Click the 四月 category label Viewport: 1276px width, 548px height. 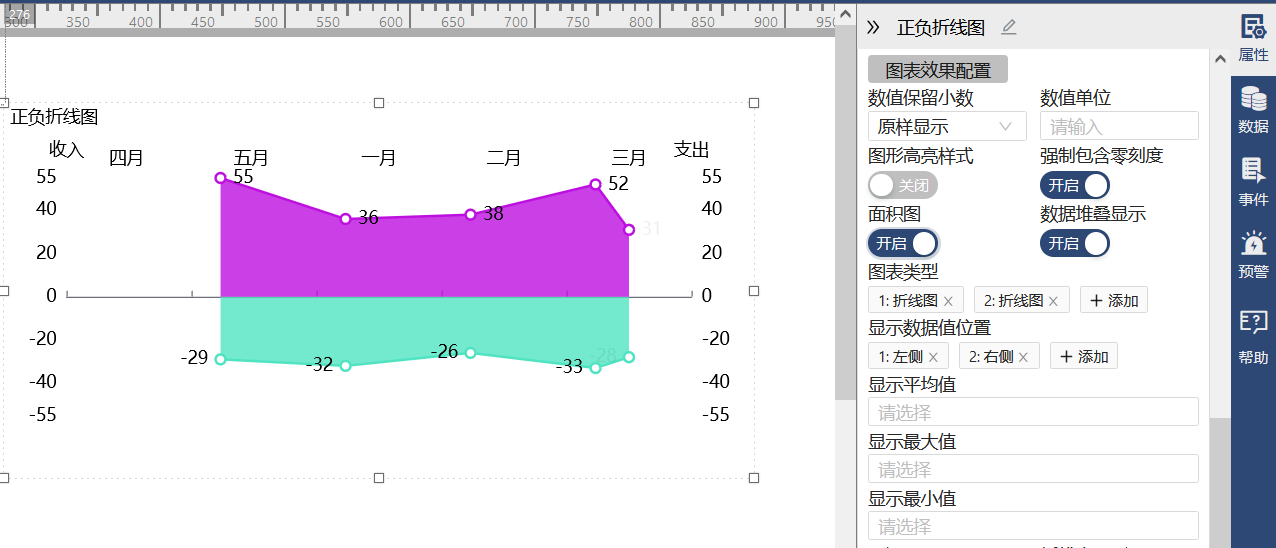pyautogui.click(x=126, y=157)
